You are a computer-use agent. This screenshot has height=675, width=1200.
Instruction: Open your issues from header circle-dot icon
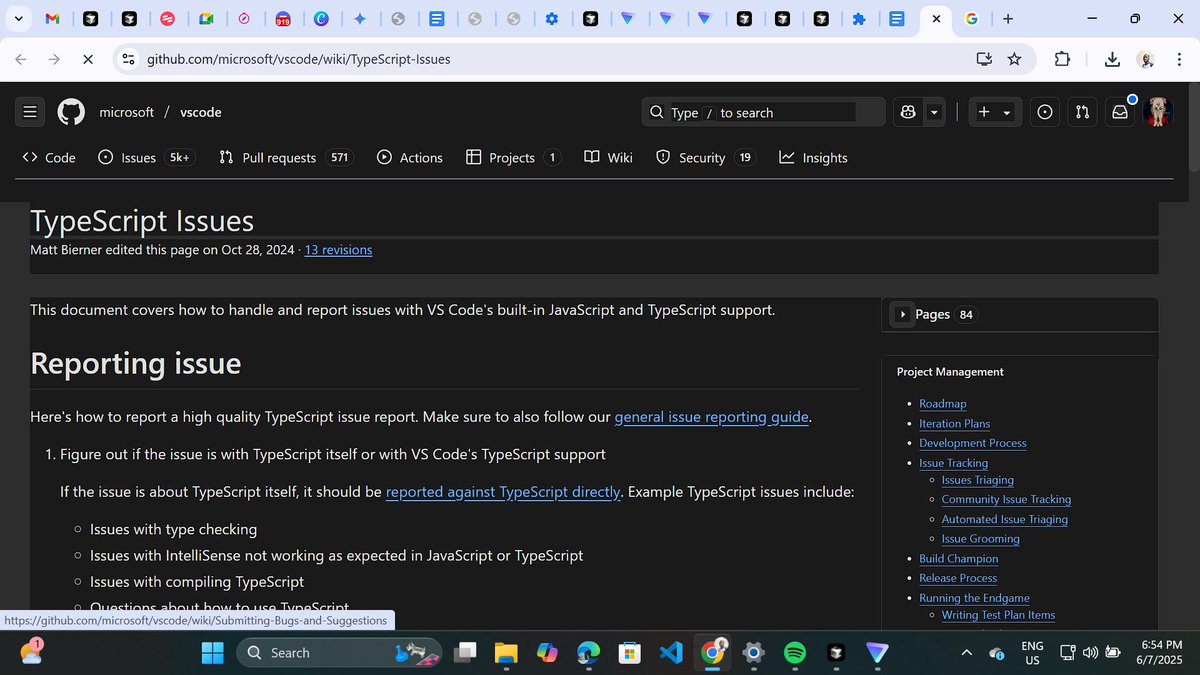[x=1045, y=112]
